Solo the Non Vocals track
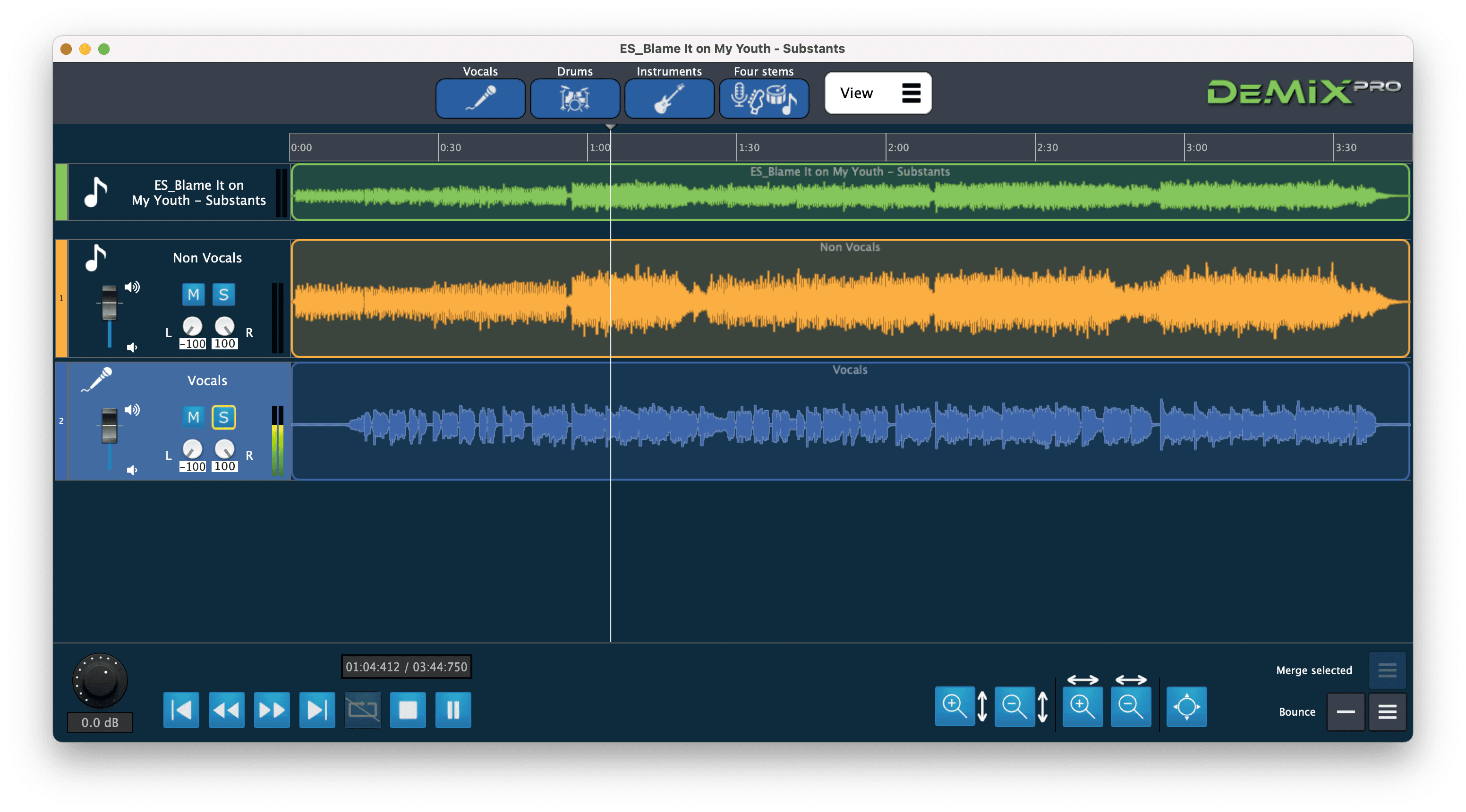This screenshot has width=1466, height=812. (224, 294)
